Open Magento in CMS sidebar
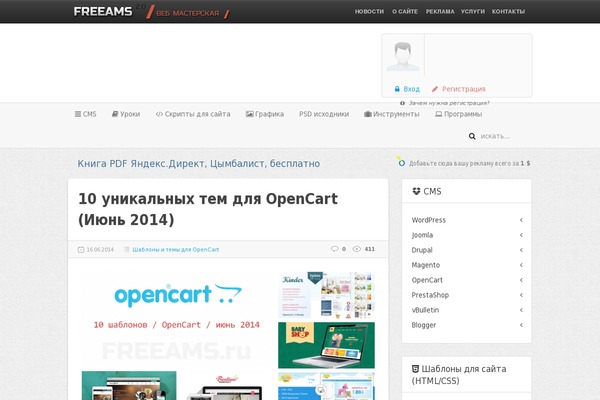600x400 pixels. (426, 265)
